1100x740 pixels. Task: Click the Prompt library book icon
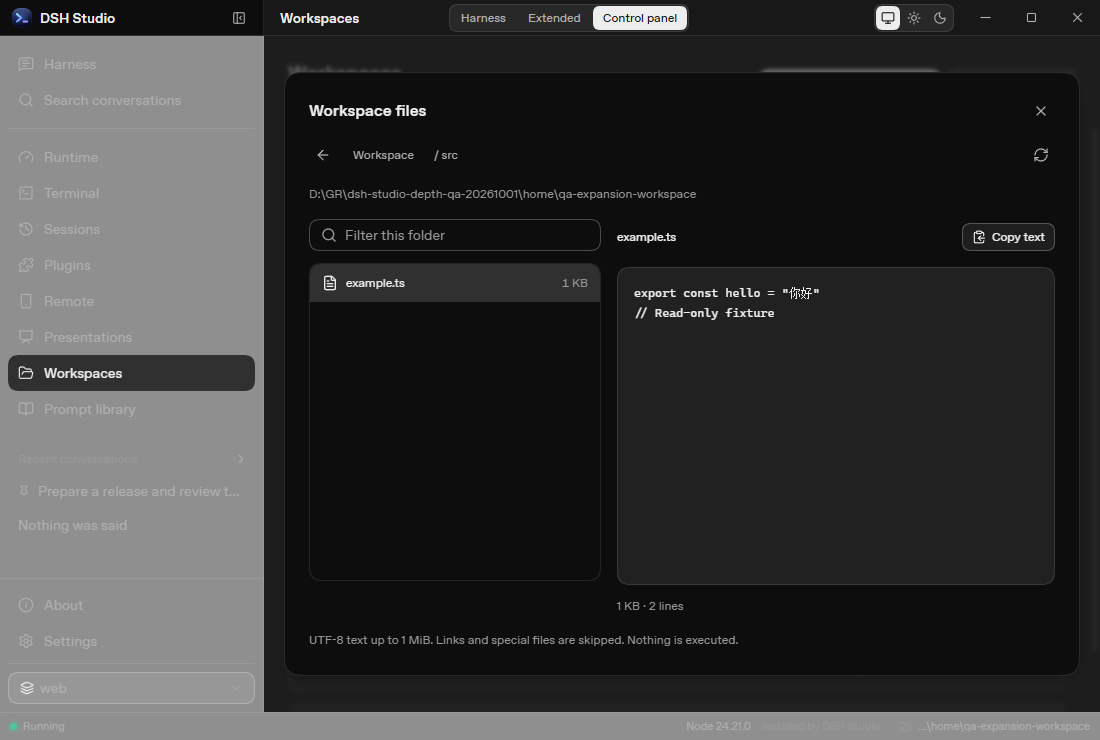(26, 409)
